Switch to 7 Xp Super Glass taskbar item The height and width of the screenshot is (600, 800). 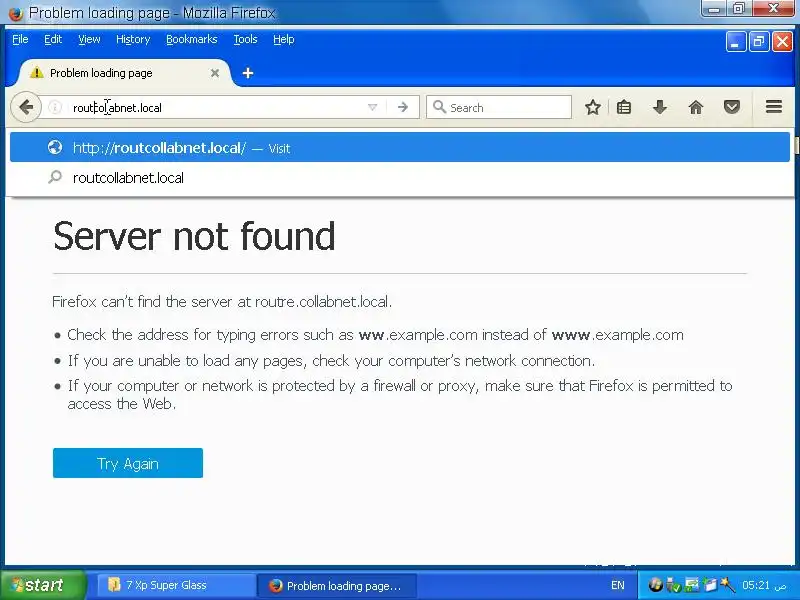point(176,585)
